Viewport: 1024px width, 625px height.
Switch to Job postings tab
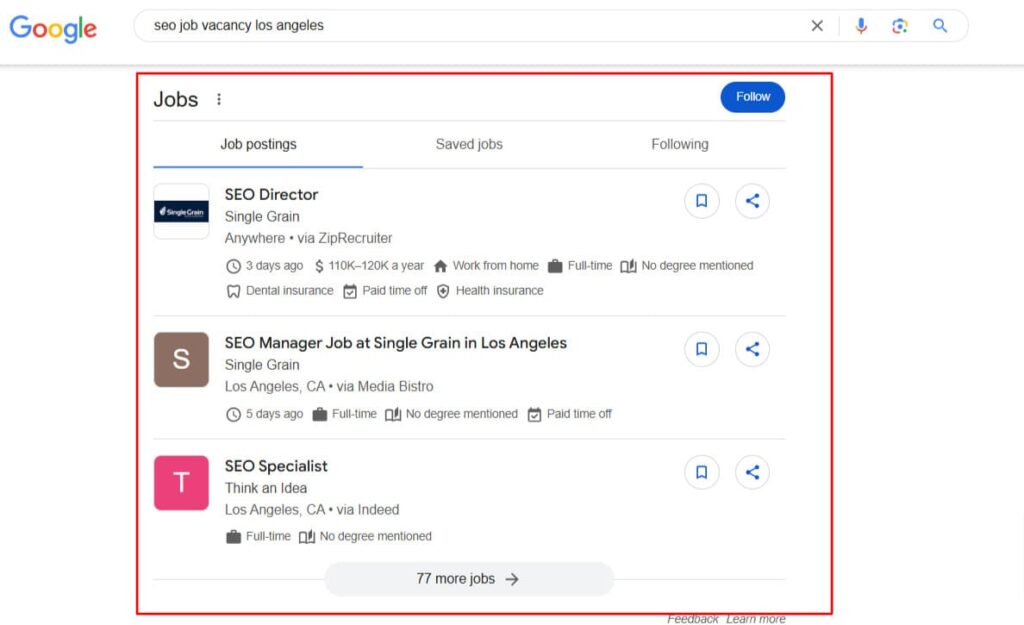click(x=258, y=144)
